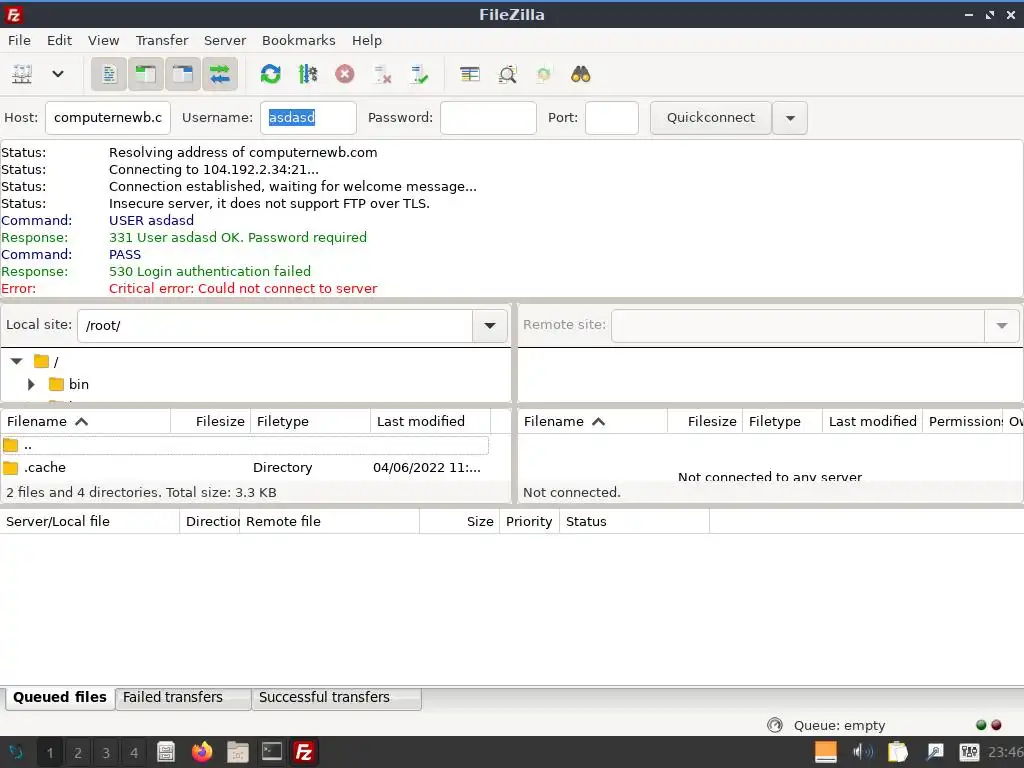Image resolution: width=1024 pixels, height=768 pixels.
Task: Sort local files by Filename column
Action: [x=86, y=421]
